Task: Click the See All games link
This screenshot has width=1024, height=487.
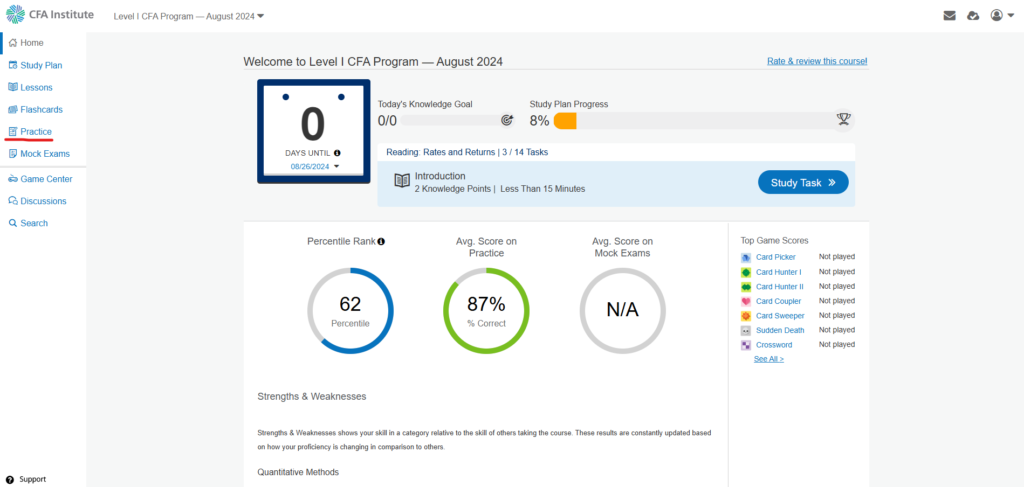Action: 768,359
